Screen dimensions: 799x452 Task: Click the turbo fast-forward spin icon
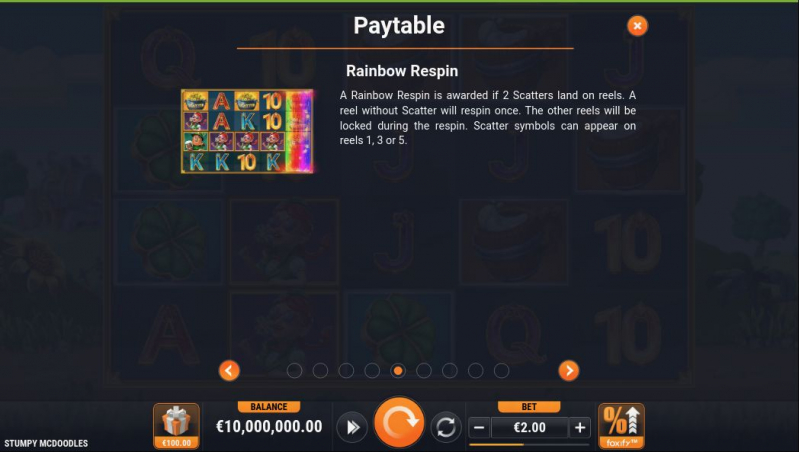click(352, 427)
